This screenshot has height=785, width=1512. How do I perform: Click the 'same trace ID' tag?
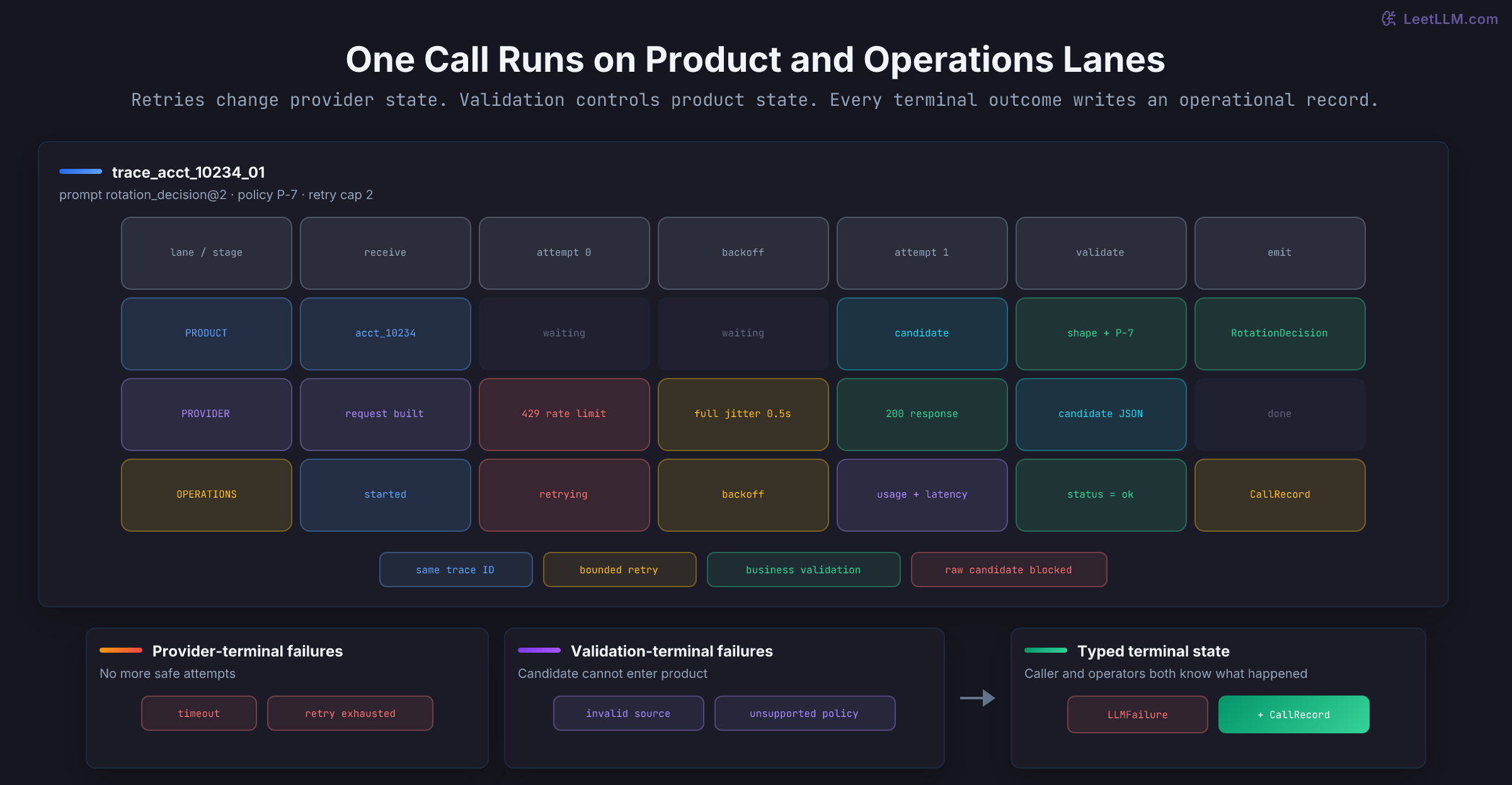(456, 570)
